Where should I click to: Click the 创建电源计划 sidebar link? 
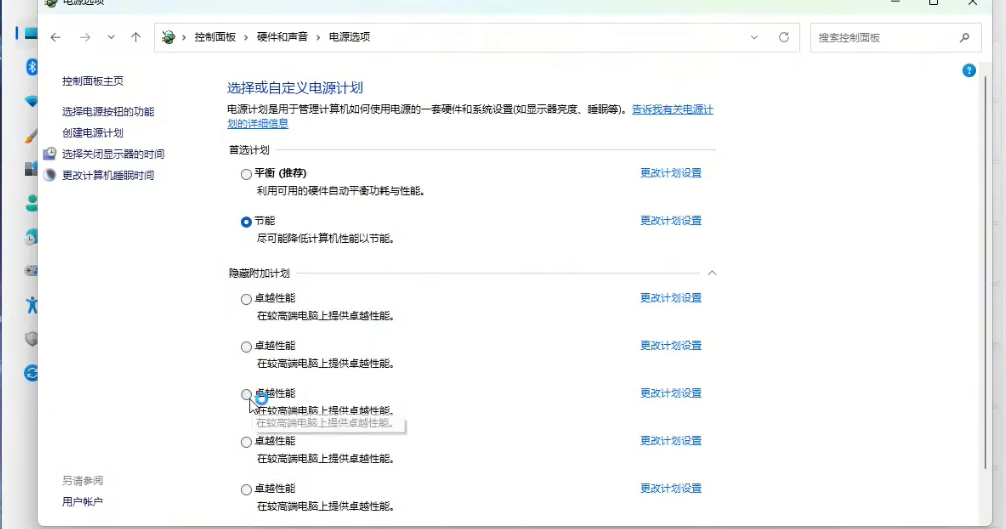[x=93, y=133]
